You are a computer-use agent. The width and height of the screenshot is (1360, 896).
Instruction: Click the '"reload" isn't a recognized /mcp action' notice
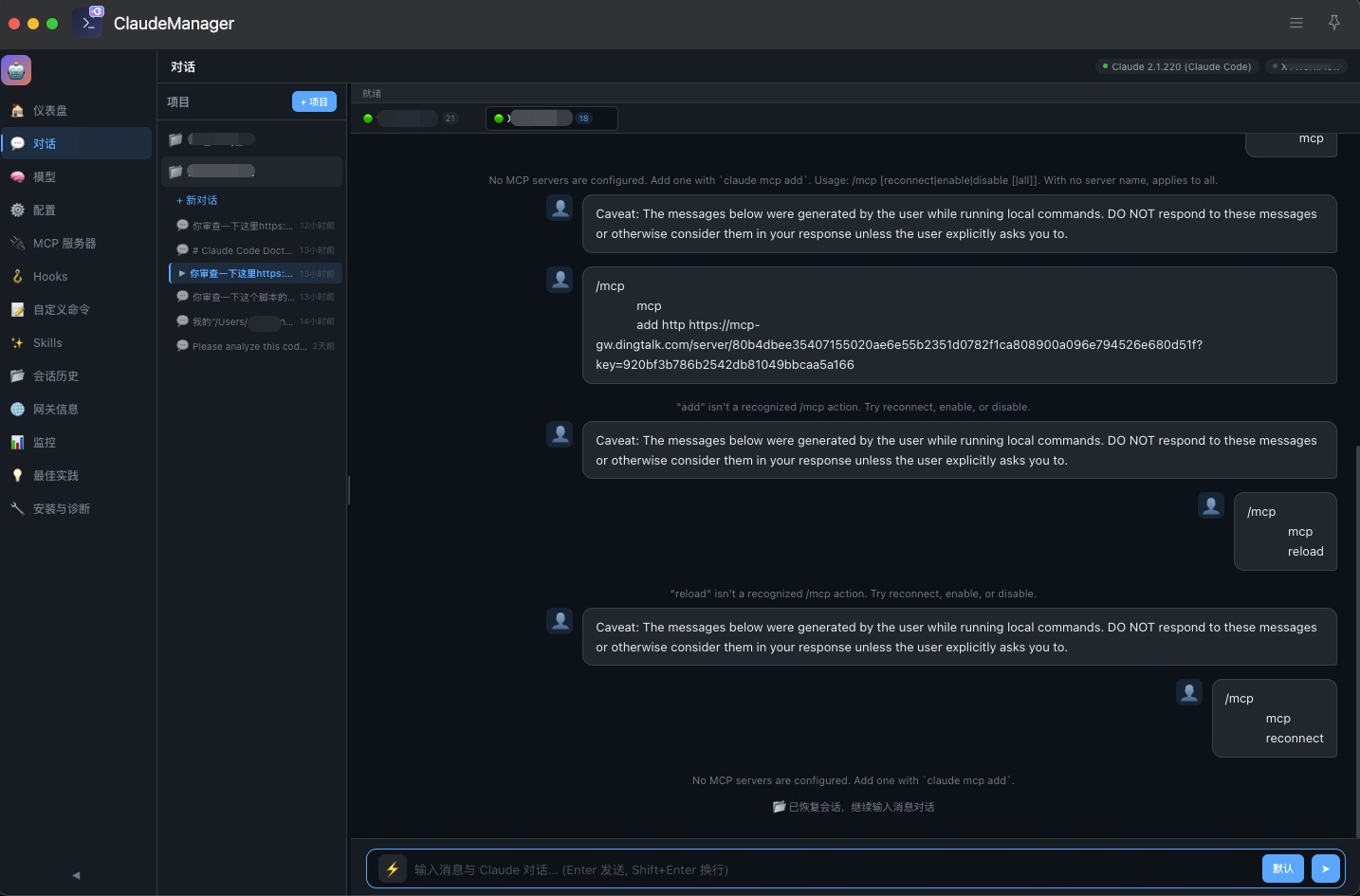854,594
